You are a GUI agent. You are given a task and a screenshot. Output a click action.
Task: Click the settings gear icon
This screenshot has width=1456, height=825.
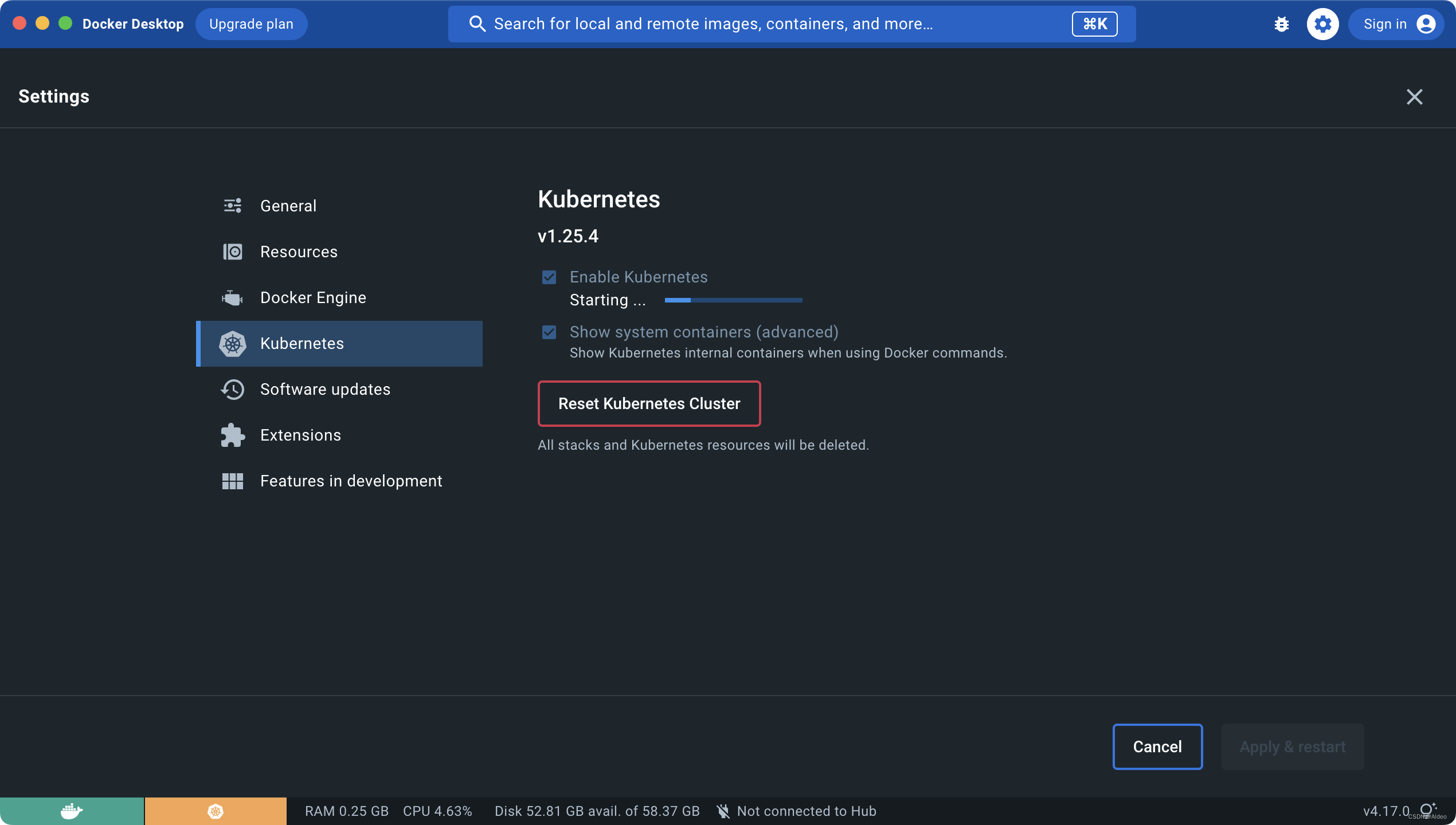point(1323,24)
